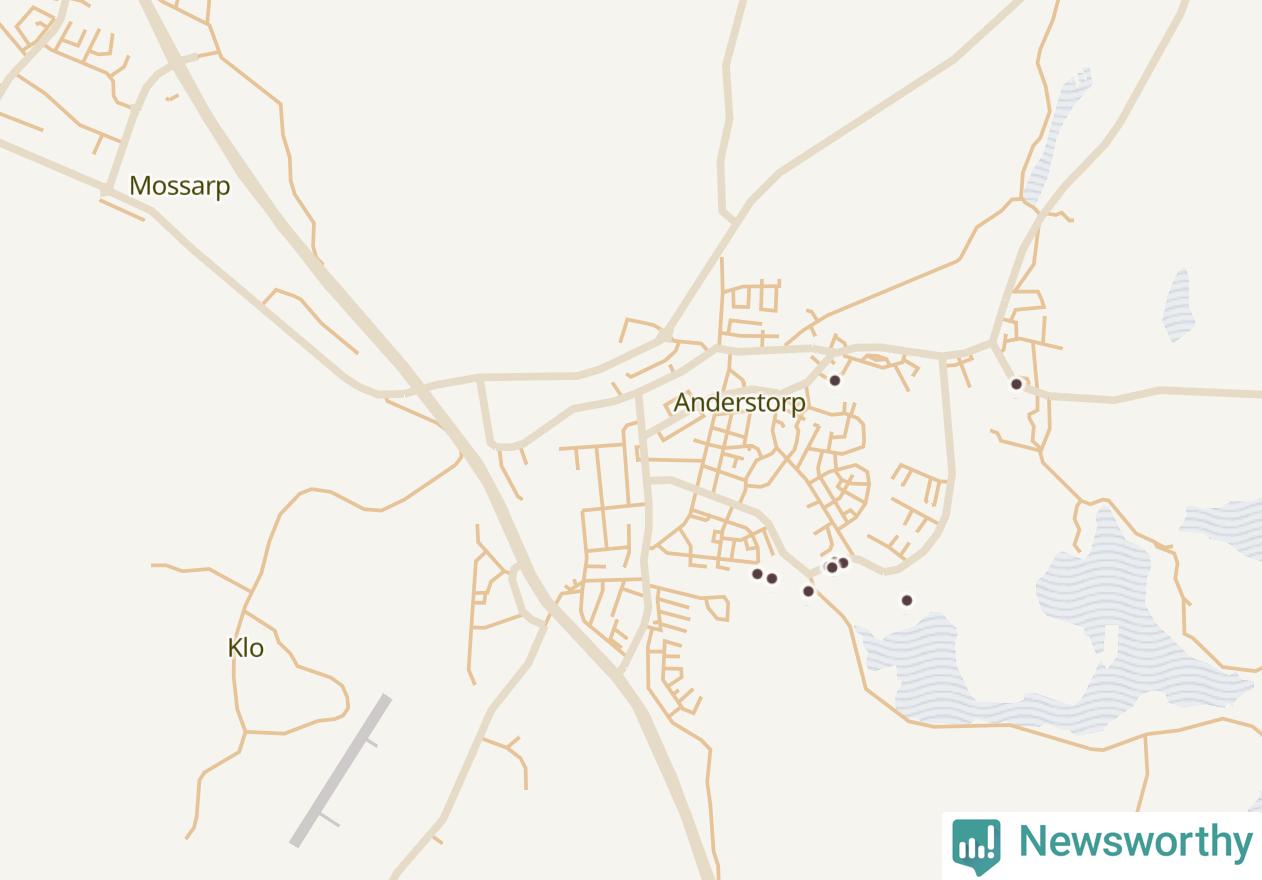Click the dot marker directly below Anderstorp label's right end
Viewport: 1262px width, 880px height.
click(835, 380)
